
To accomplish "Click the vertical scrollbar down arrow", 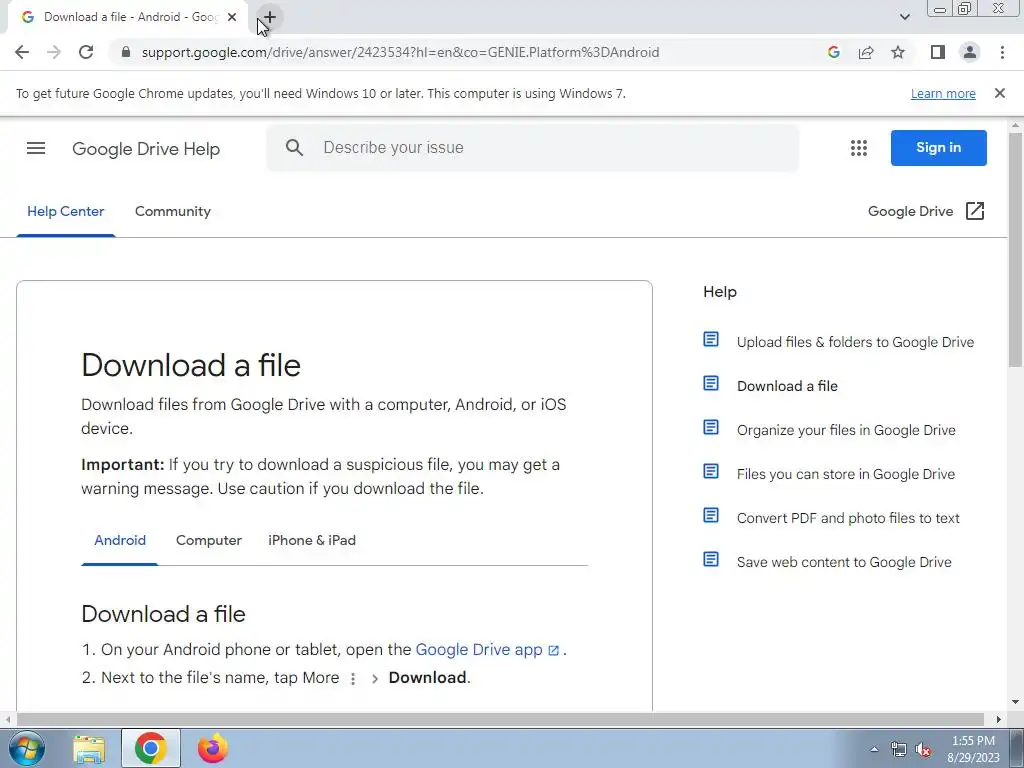I will (1015, 703).
